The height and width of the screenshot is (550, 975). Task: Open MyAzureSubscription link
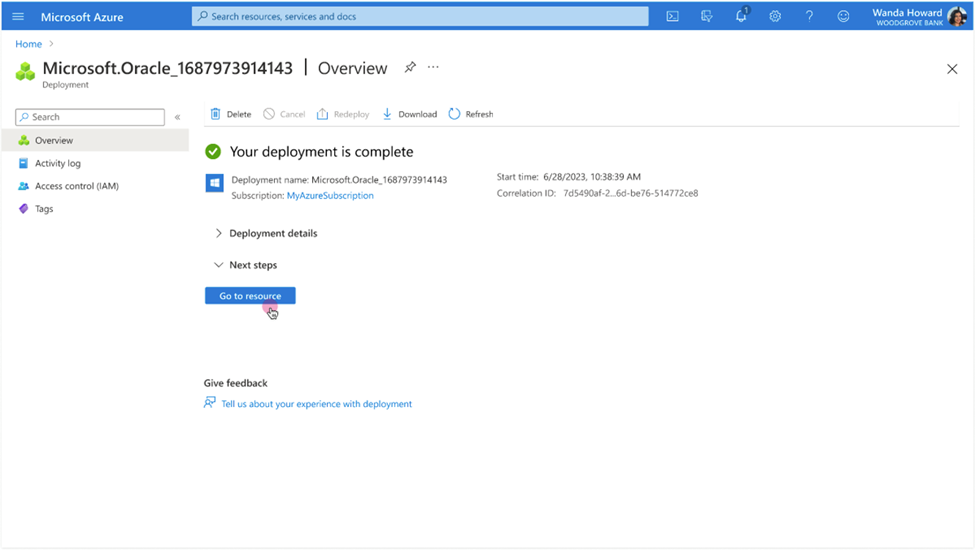[330, 196]
